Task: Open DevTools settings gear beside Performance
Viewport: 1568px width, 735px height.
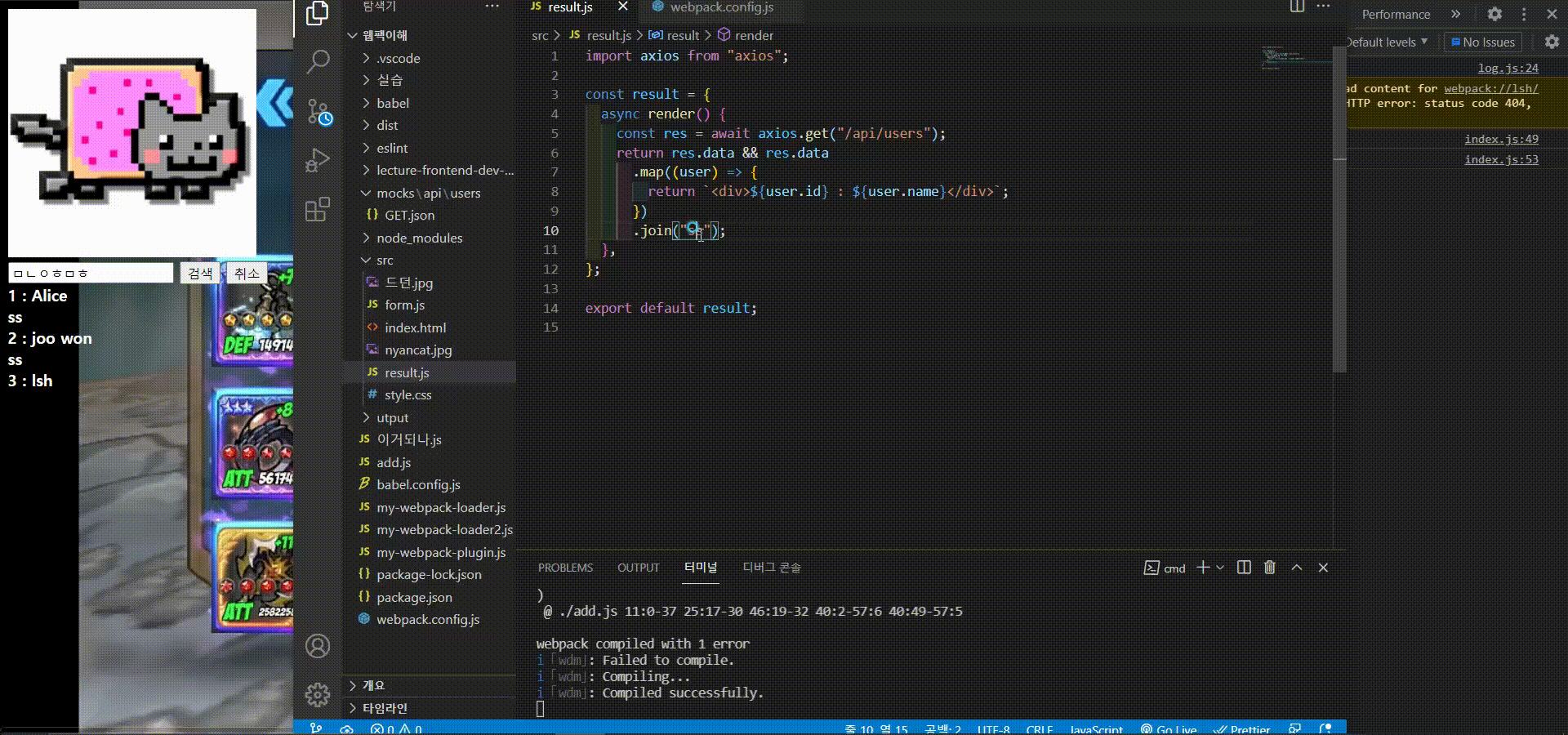Action: click(1494, 14)
